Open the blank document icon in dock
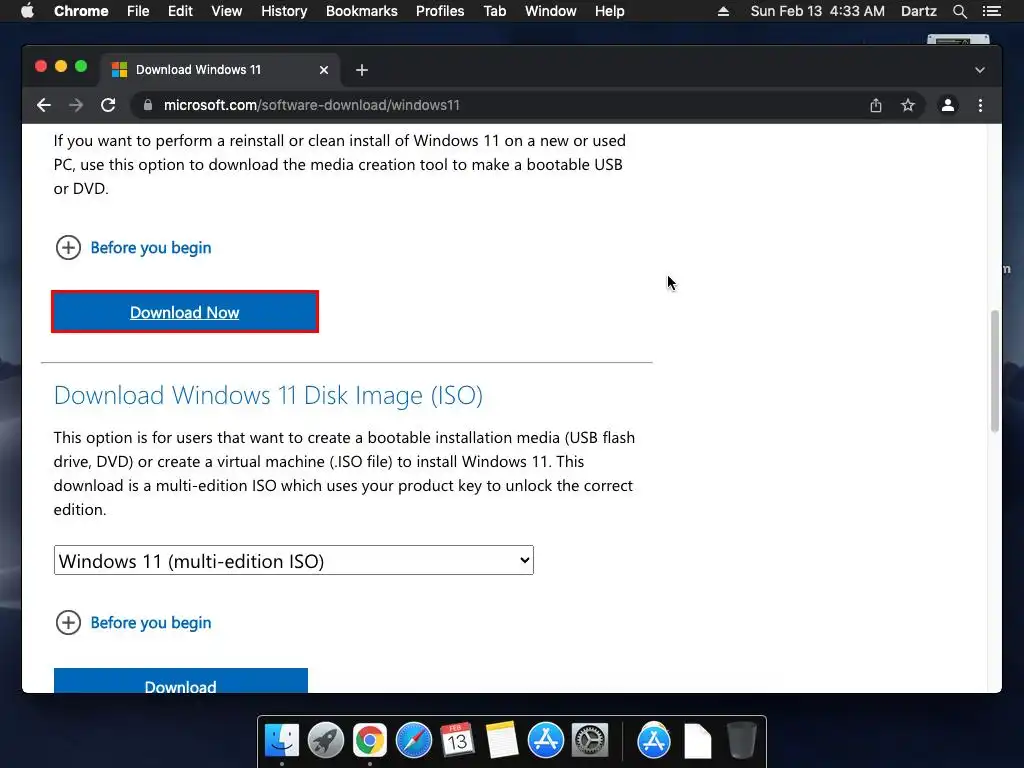The height and width of the screenshot is (768, 1024). (x=697, y=741)
